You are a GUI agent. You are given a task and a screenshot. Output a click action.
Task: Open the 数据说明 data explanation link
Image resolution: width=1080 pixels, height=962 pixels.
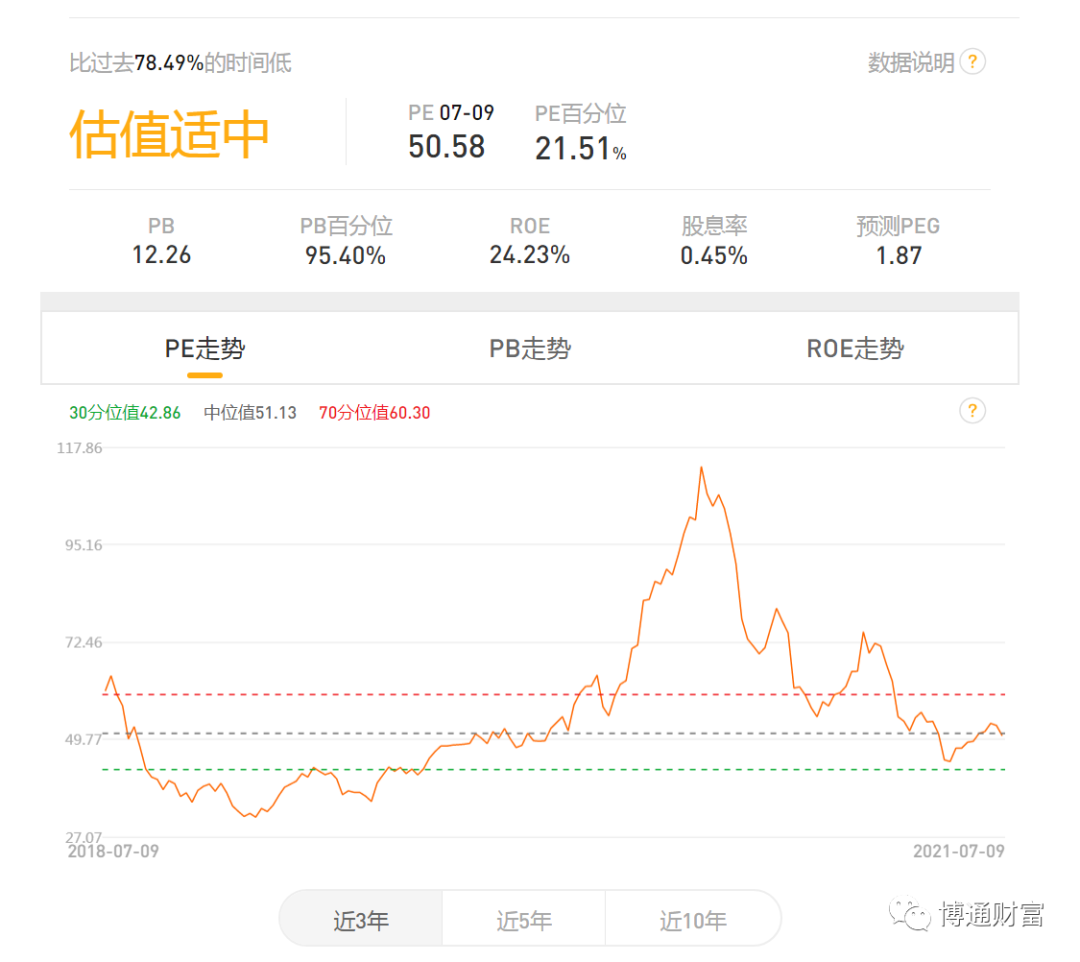[x=911, y=63]
